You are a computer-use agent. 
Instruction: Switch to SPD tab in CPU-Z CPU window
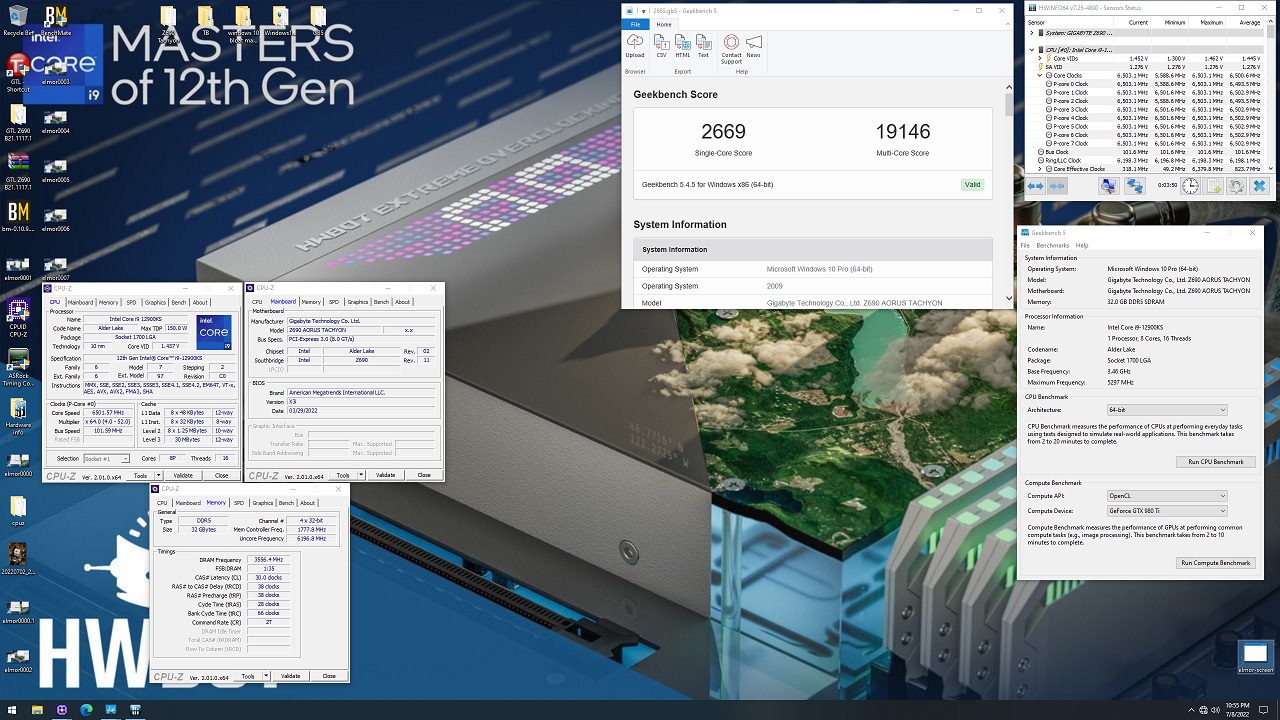[131, 302]
